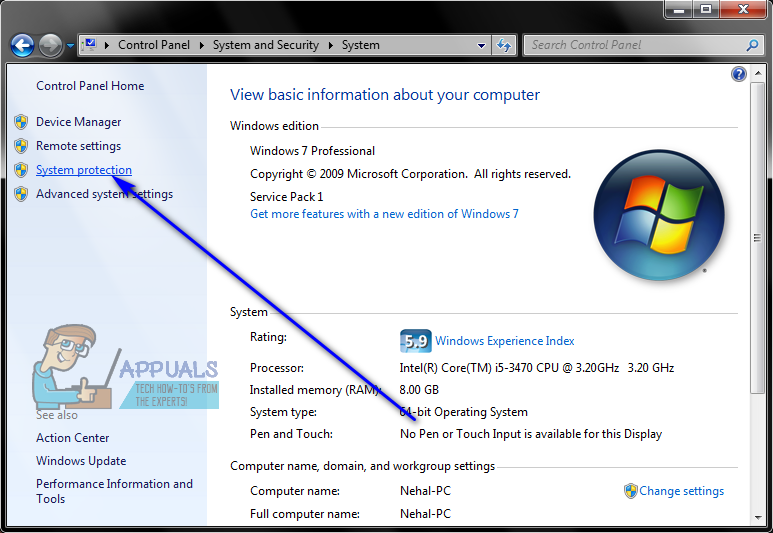The image size is (773, 533).
Task: Open System protection link
Action: pyautogui.click(x=84, y=170)
